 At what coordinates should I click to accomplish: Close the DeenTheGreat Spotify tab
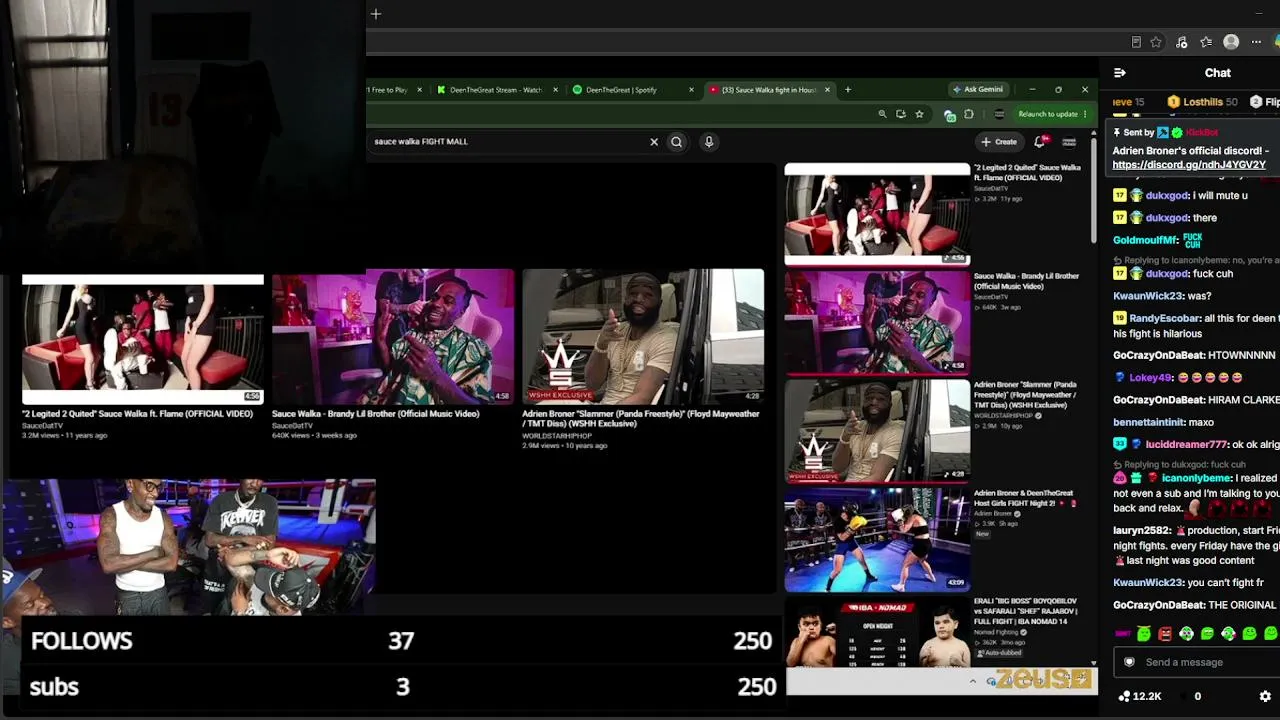pos(691,90)
